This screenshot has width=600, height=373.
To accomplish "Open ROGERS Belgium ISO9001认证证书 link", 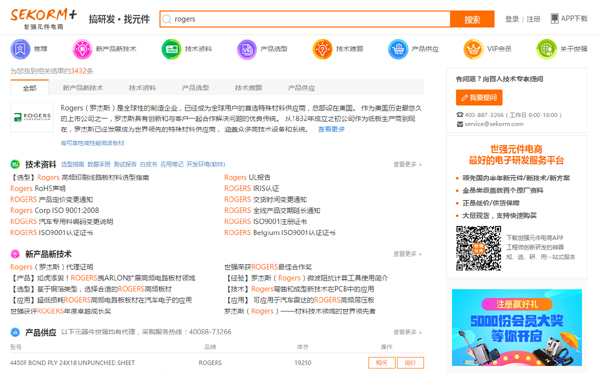I will 280,233.
